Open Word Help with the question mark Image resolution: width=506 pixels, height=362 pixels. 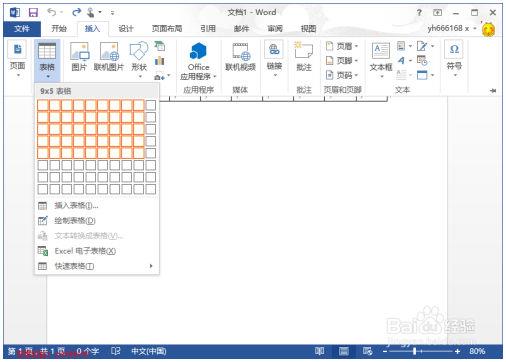pyautogui.click(x=419, y=13)
